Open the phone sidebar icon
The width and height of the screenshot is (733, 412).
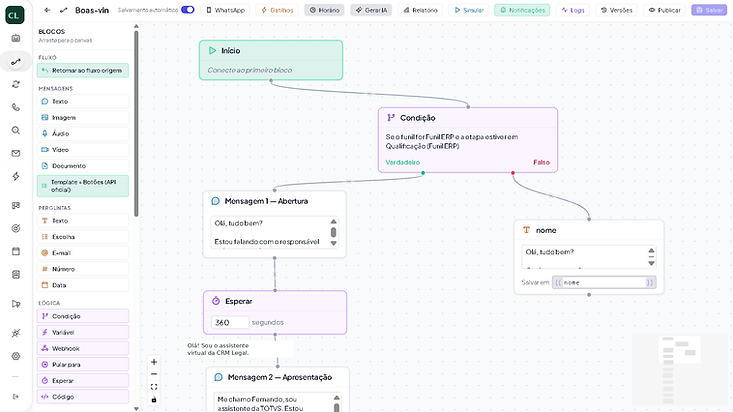(16, 107)
